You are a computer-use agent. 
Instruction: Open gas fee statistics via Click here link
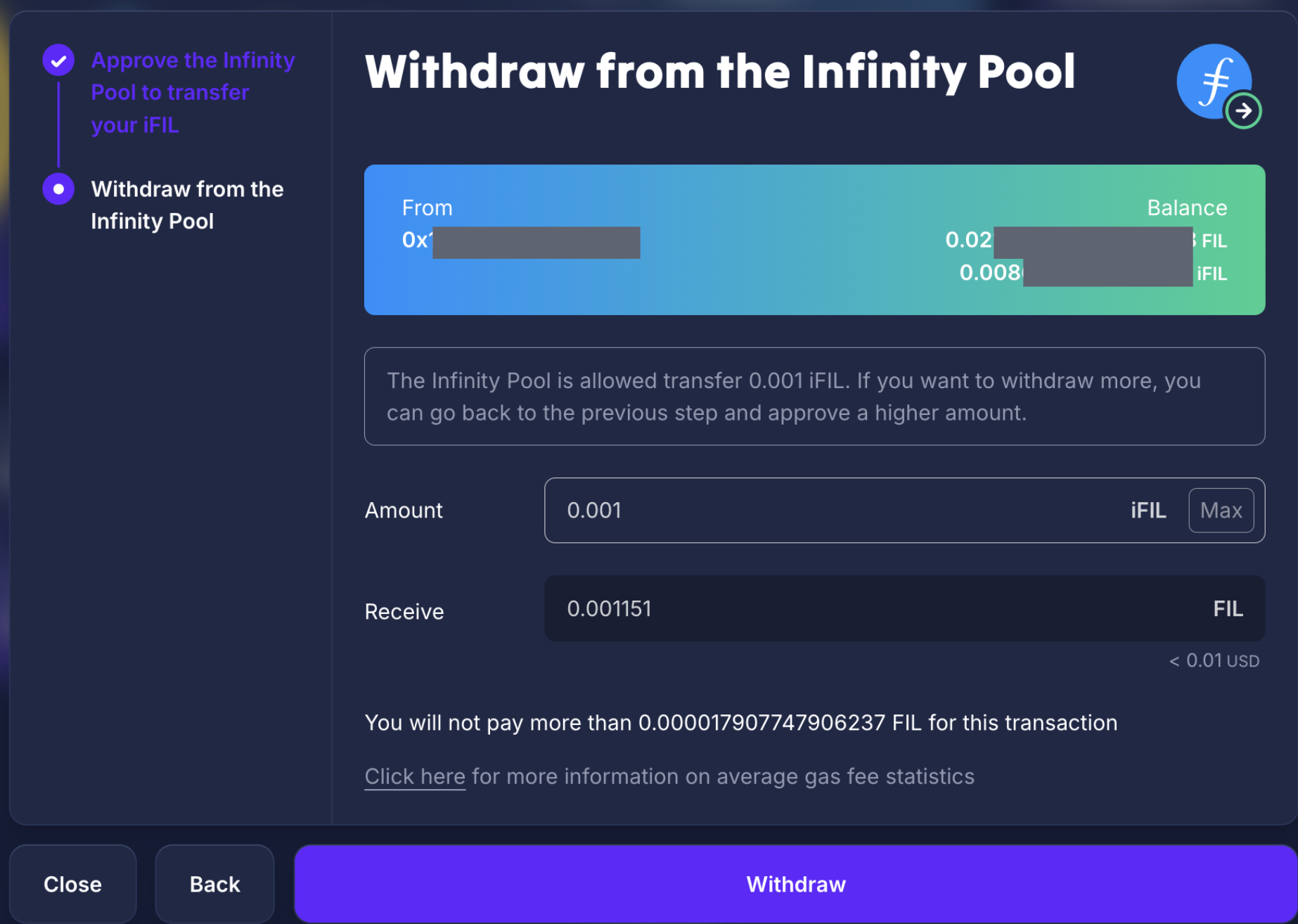pos(413,776)
